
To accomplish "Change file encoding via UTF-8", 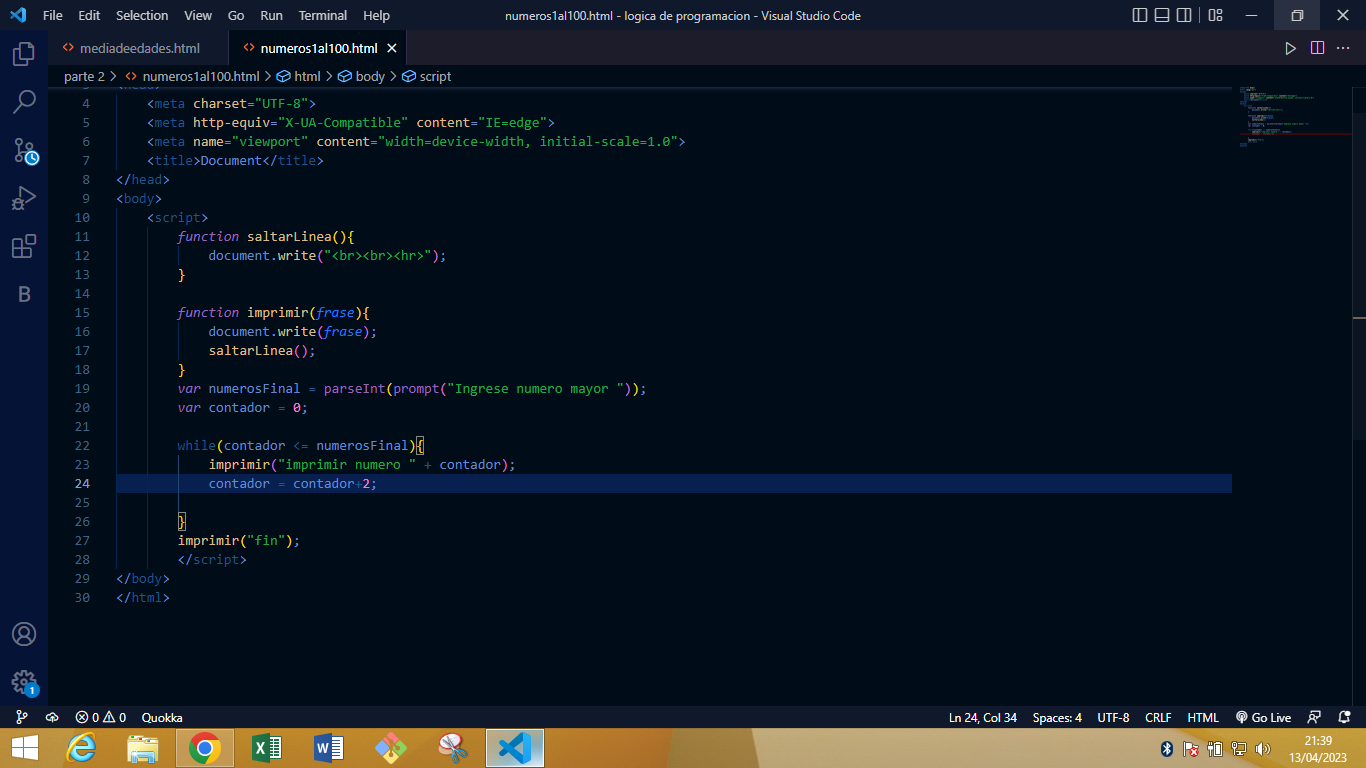I will [x=1113, y=717].
